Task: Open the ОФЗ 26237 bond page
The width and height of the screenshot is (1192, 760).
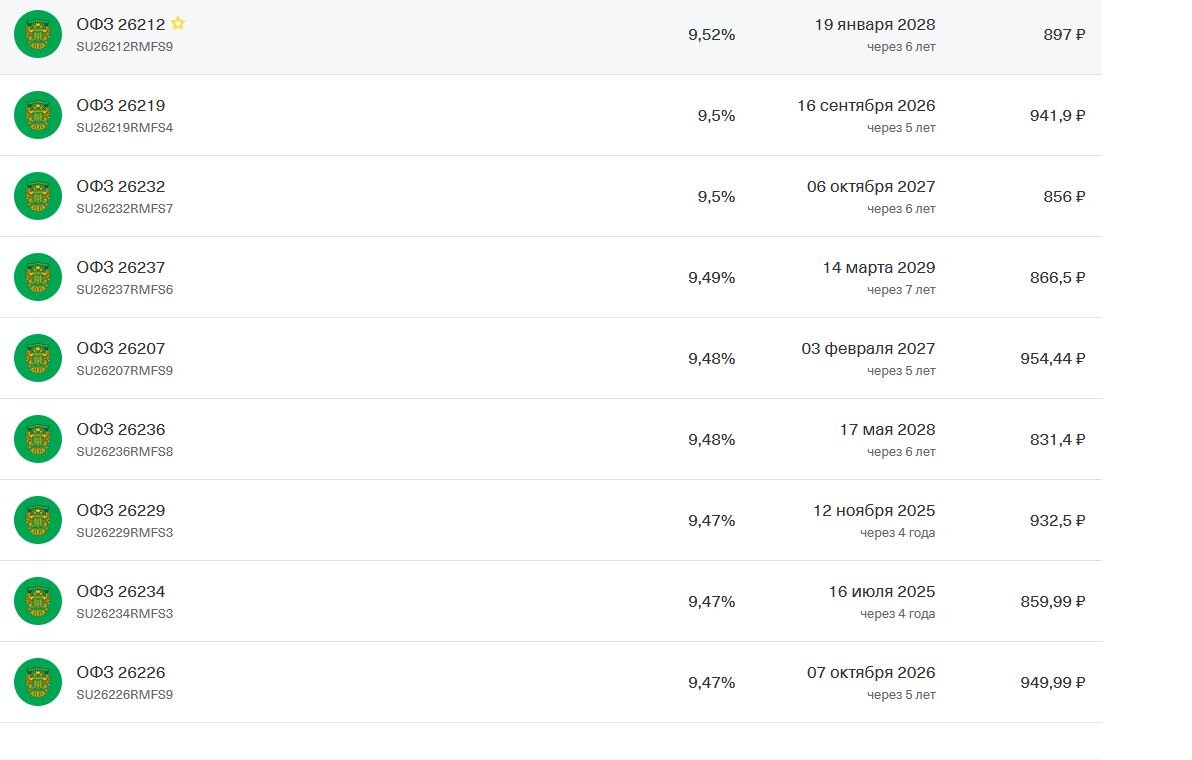Action: click(120, 268)
